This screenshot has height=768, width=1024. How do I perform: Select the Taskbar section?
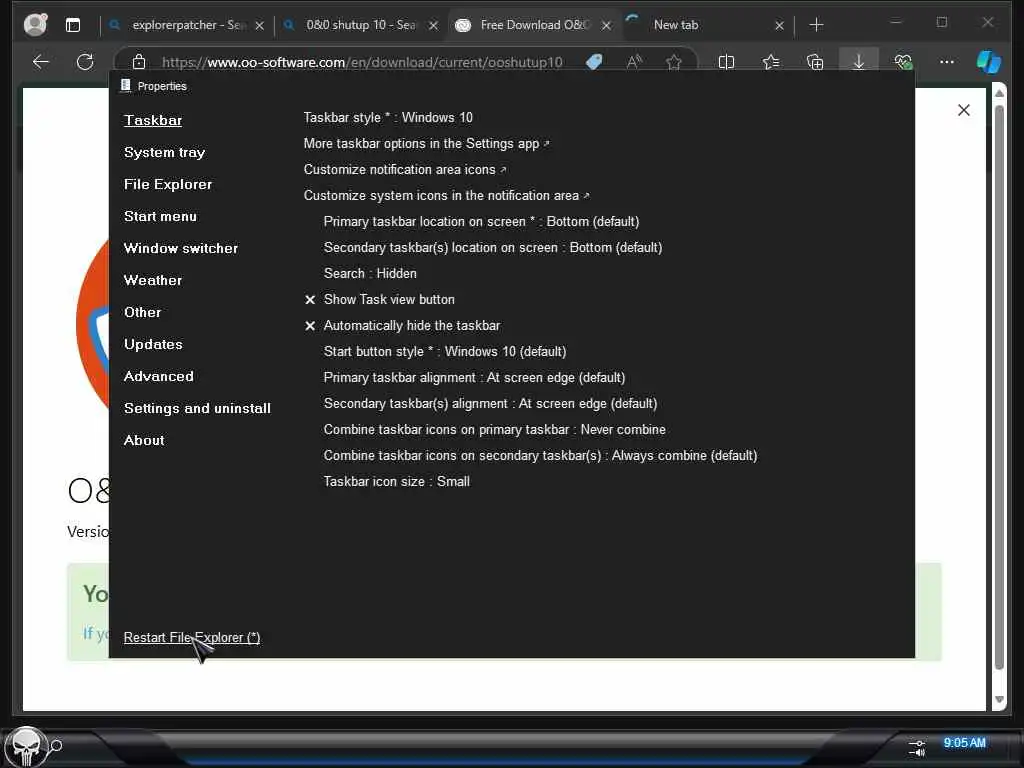153,120
